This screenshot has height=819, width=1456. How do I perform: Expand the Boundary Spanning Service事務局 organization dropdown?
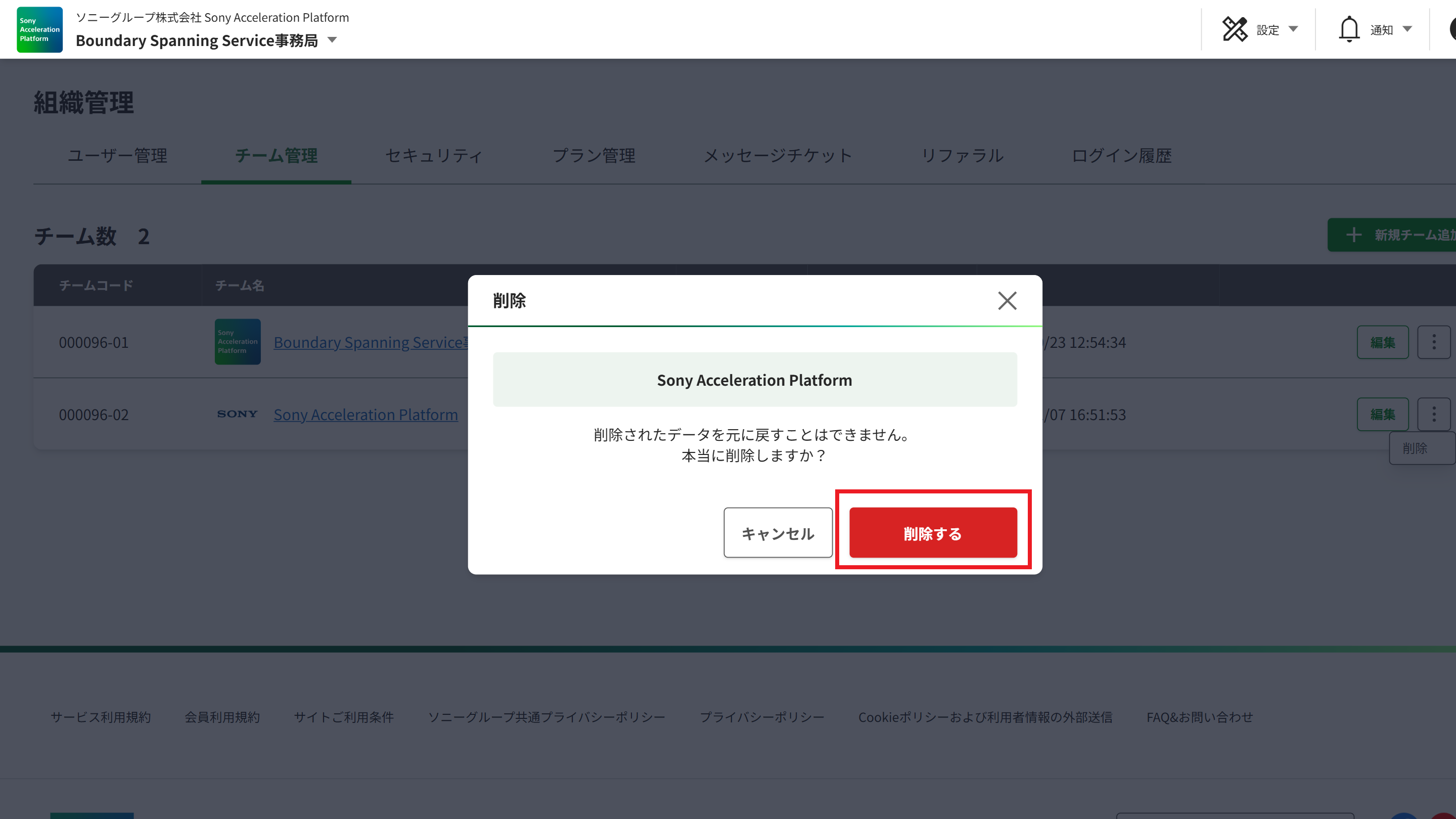coord(332,40)
